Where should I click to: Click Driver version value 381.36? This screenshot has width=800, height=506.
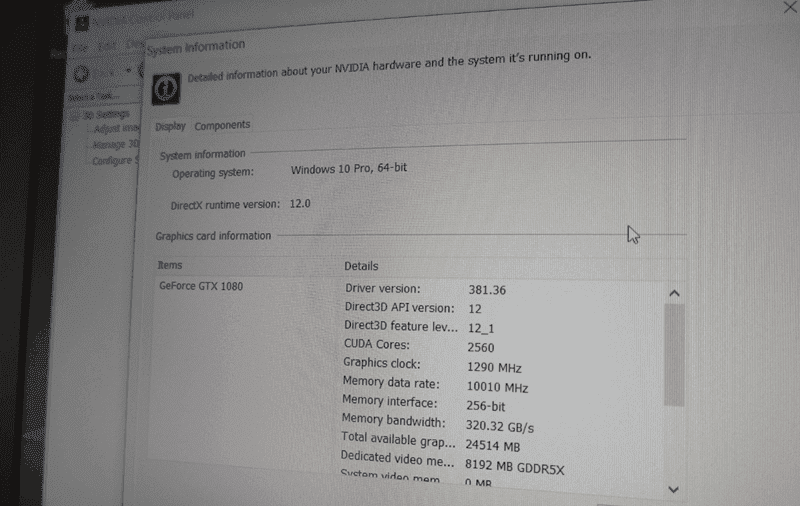pyautogui.click(x=487, y=290)
